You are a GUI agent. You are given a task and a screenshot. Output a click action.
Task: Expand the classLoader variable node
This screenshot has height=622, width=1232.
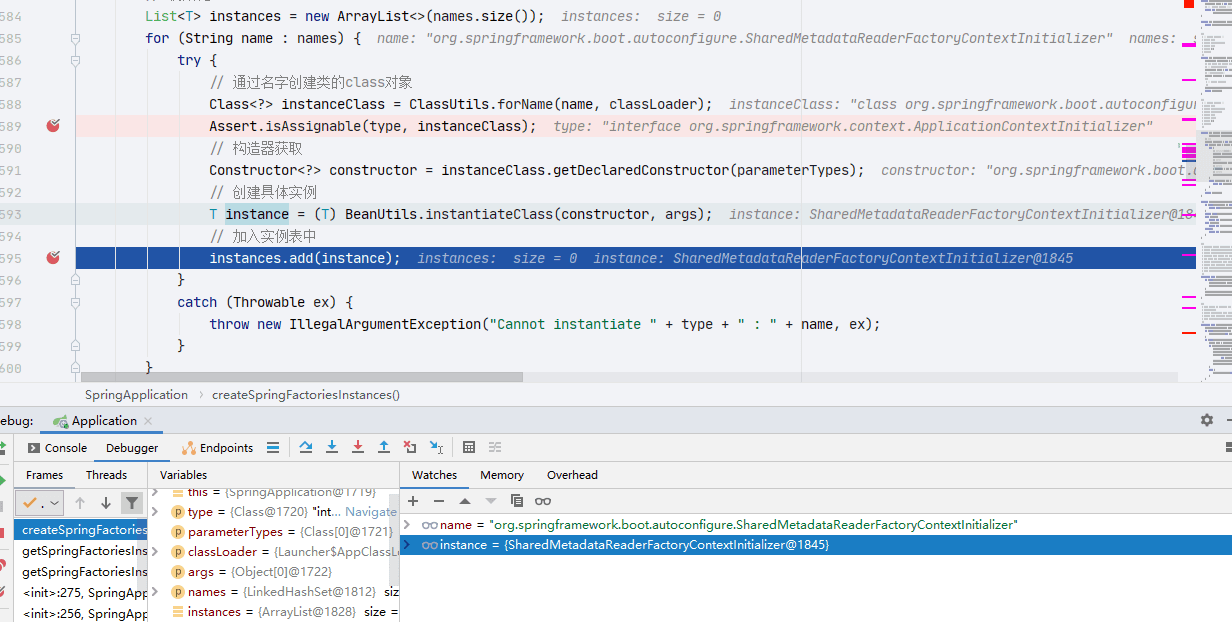pyautogui.click(x=156, y=552)
